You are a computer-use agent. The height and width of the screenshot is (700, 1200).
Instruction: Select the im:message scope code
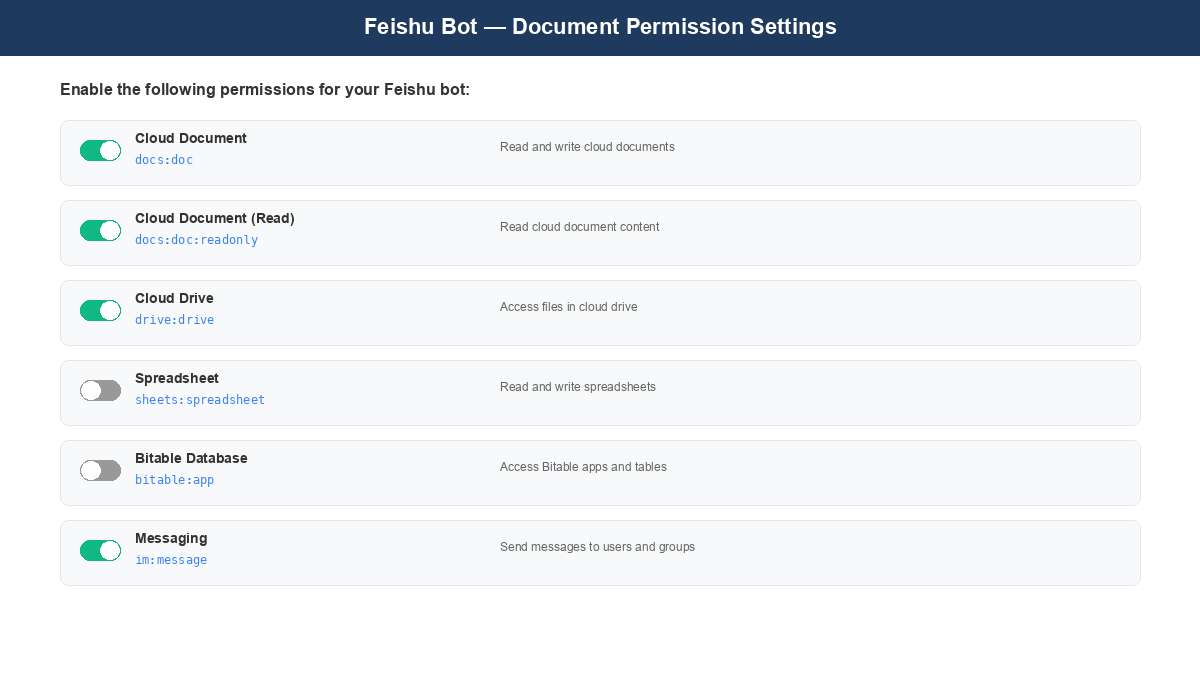coord(171,560)
